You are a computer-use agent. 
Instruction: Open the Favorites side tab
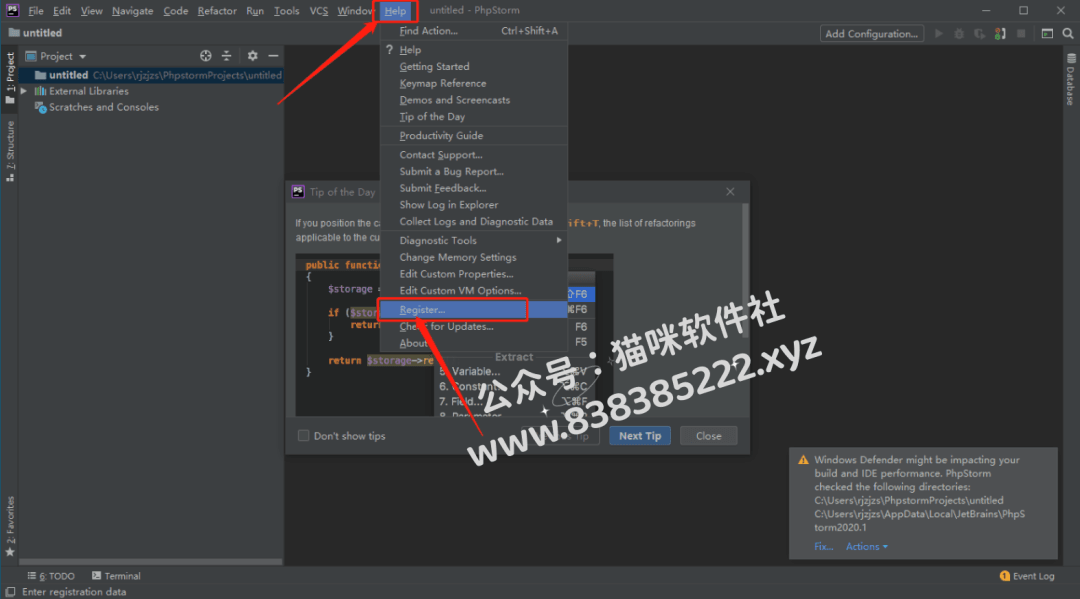coord(10,527)
